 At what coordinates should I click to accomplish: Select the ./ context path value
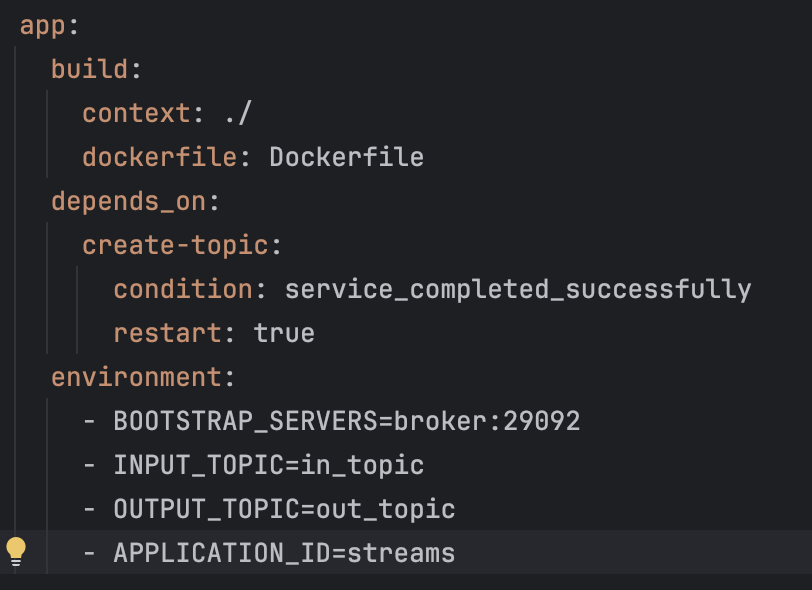tap(239, 112)
